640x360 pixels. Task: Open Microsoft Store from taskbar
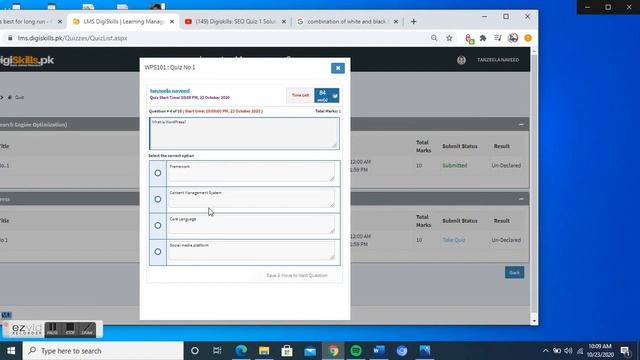[287, 351]
